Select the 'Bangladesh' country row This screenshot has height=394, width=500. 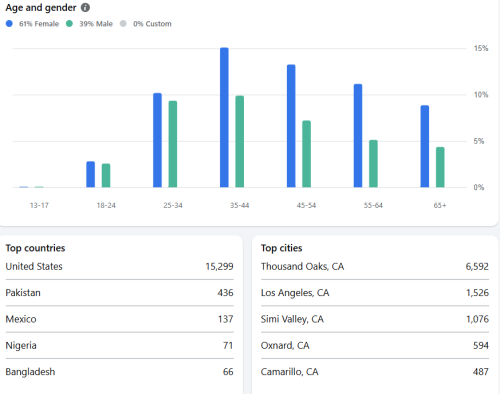(119, 372)
